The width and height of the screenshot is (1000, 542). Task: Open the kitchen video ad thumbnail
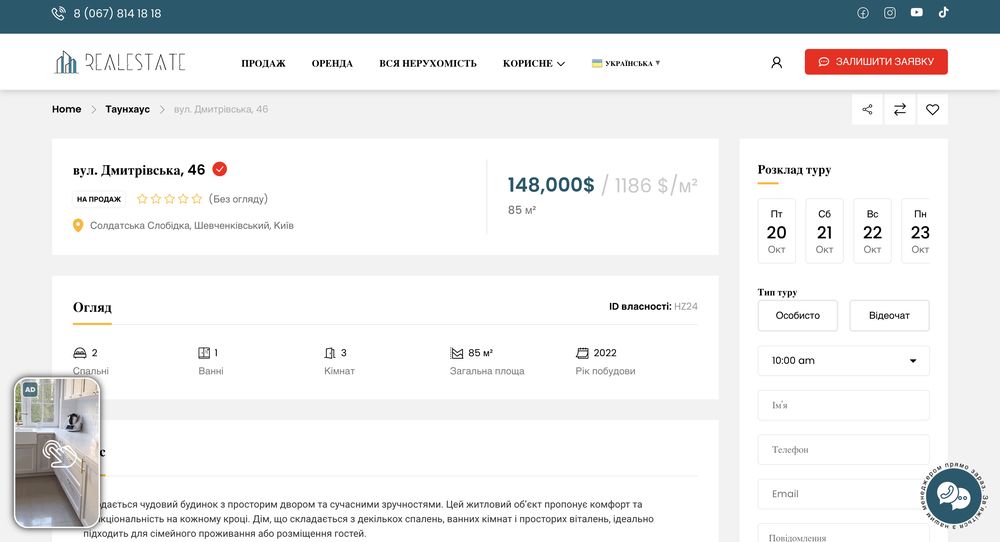coord(57,453)
